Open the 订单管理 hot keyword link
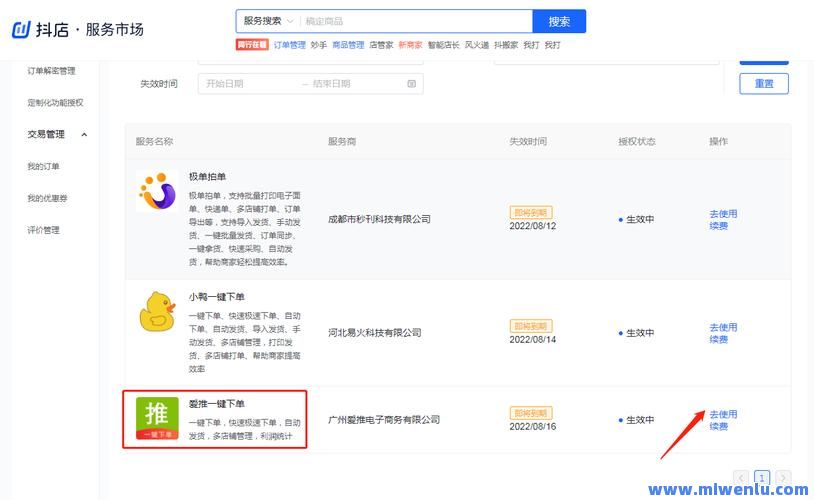The image size is (814, 500). point(289,45)
